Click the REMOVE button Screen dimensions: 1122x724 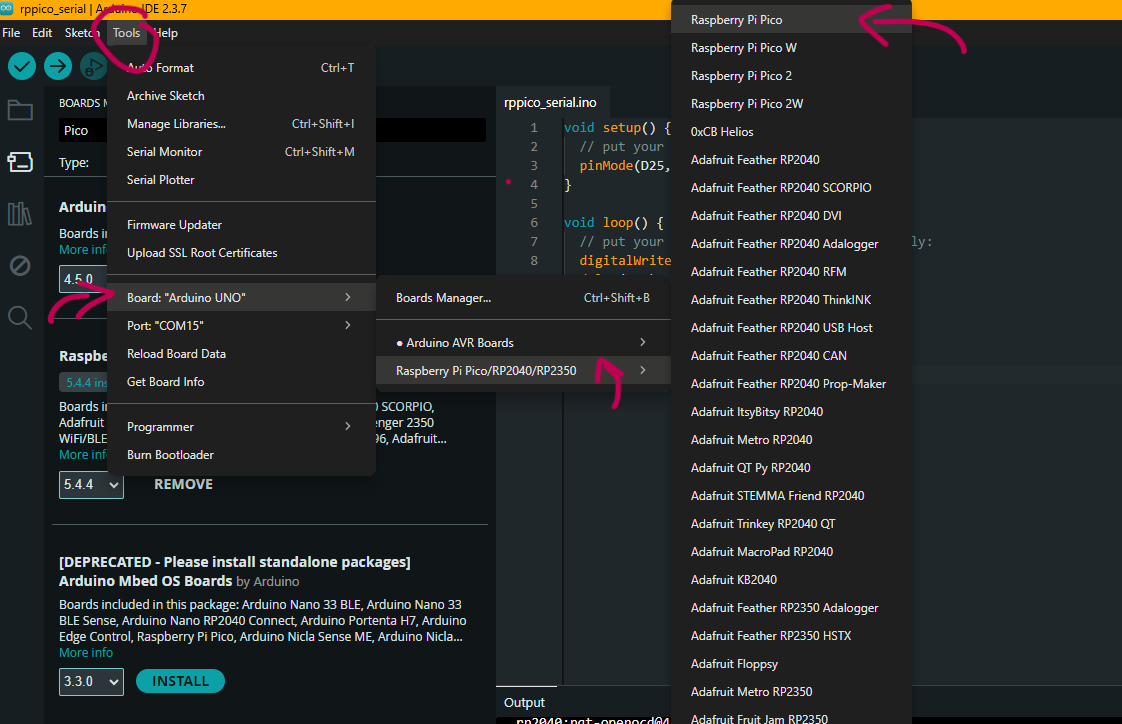pos(183,485)
